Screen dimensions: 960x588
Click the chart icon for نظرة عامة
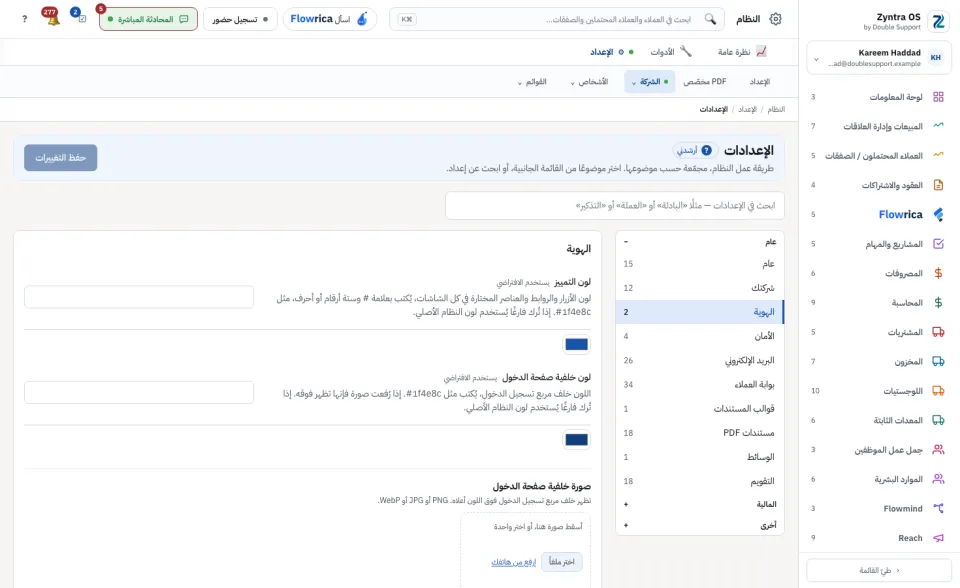click(761, 51)
